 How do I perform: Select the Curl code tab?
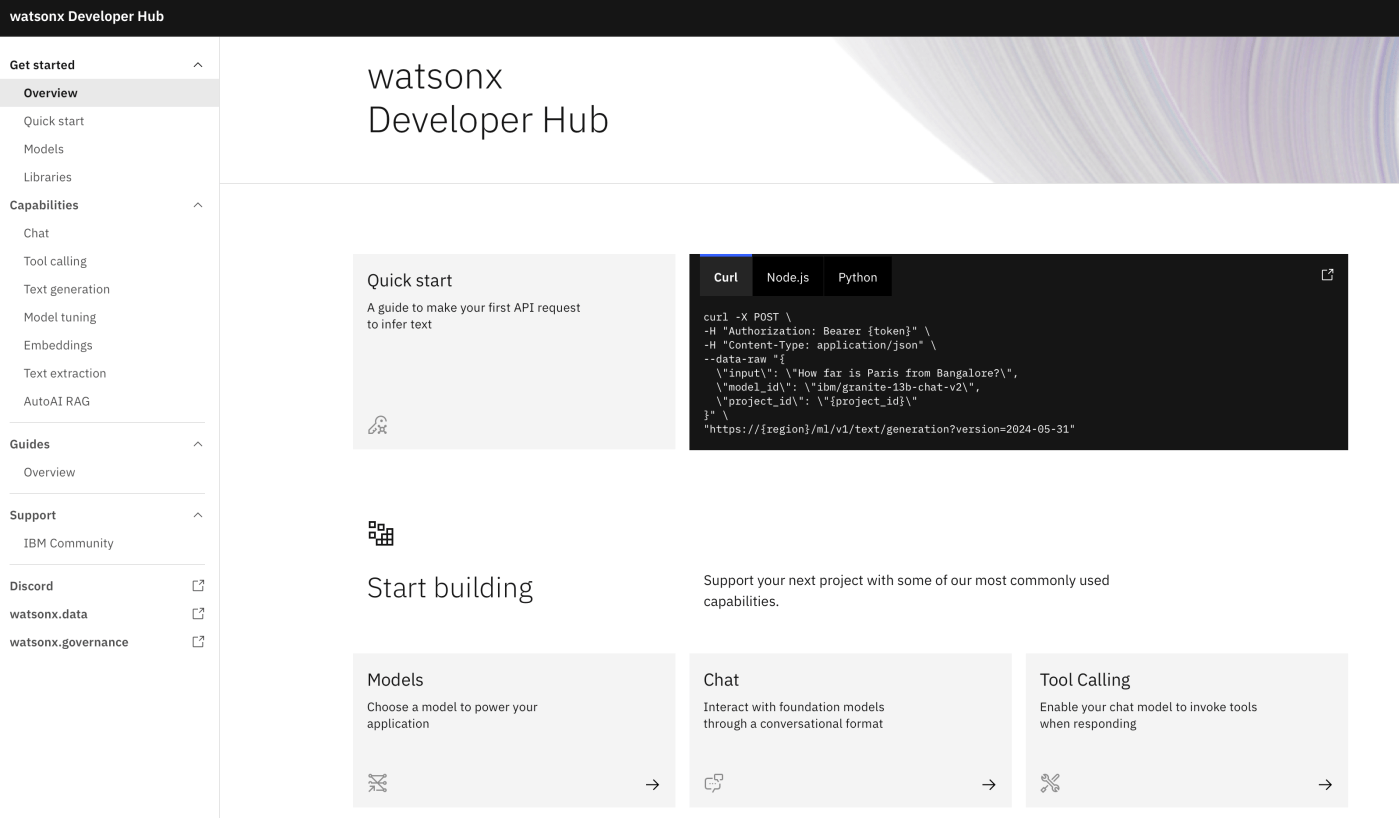click(x=726, y=277)
